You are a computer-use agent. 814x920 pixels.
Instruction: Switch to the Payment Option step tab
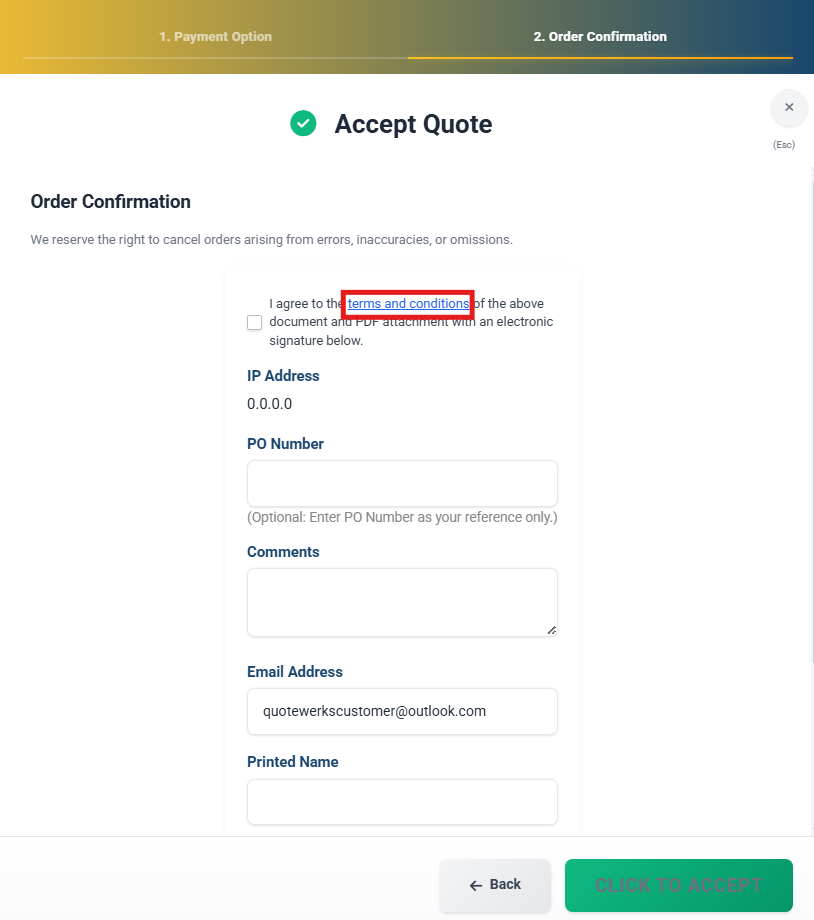click(215, 36)
